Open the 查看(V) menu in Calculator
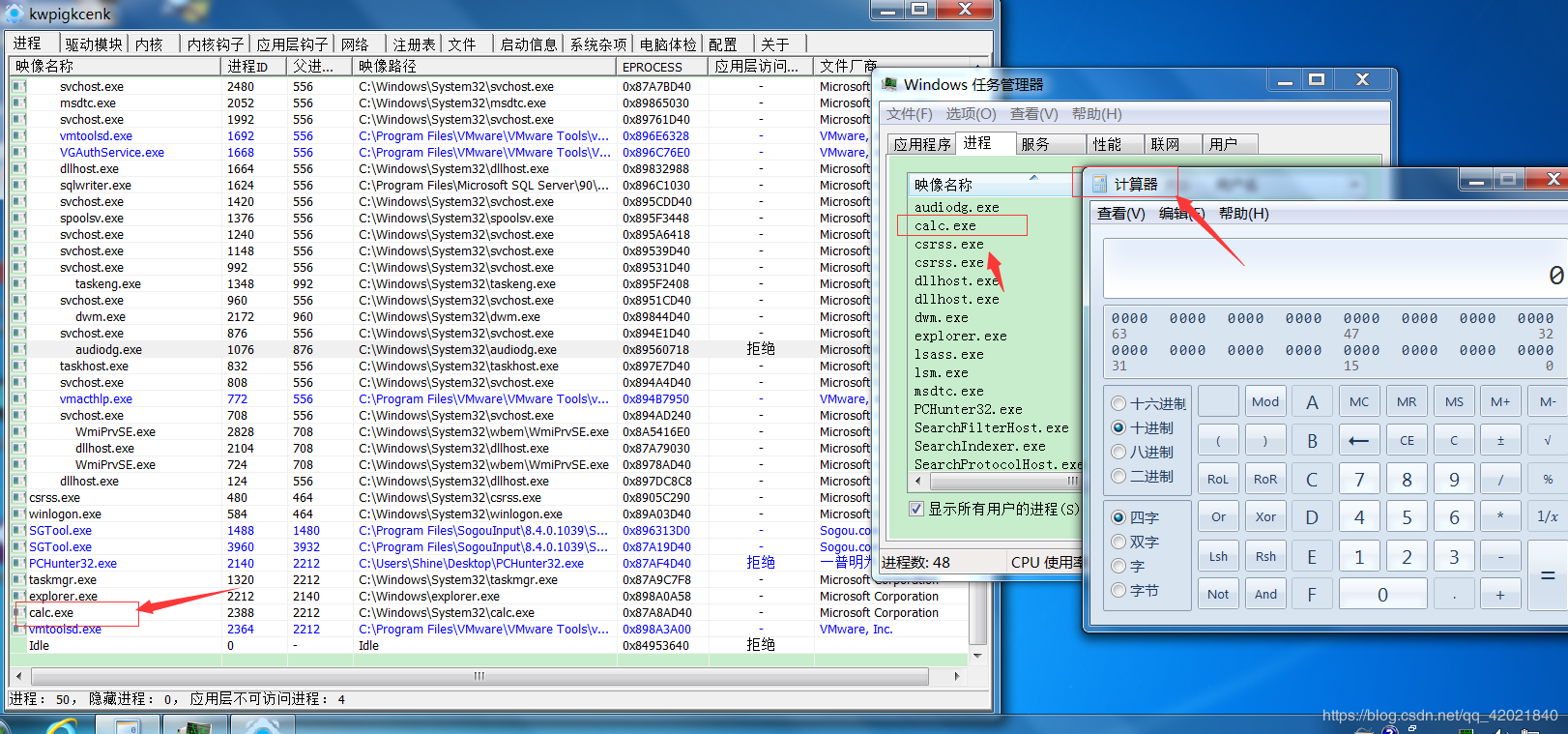 coord(1121,214)
